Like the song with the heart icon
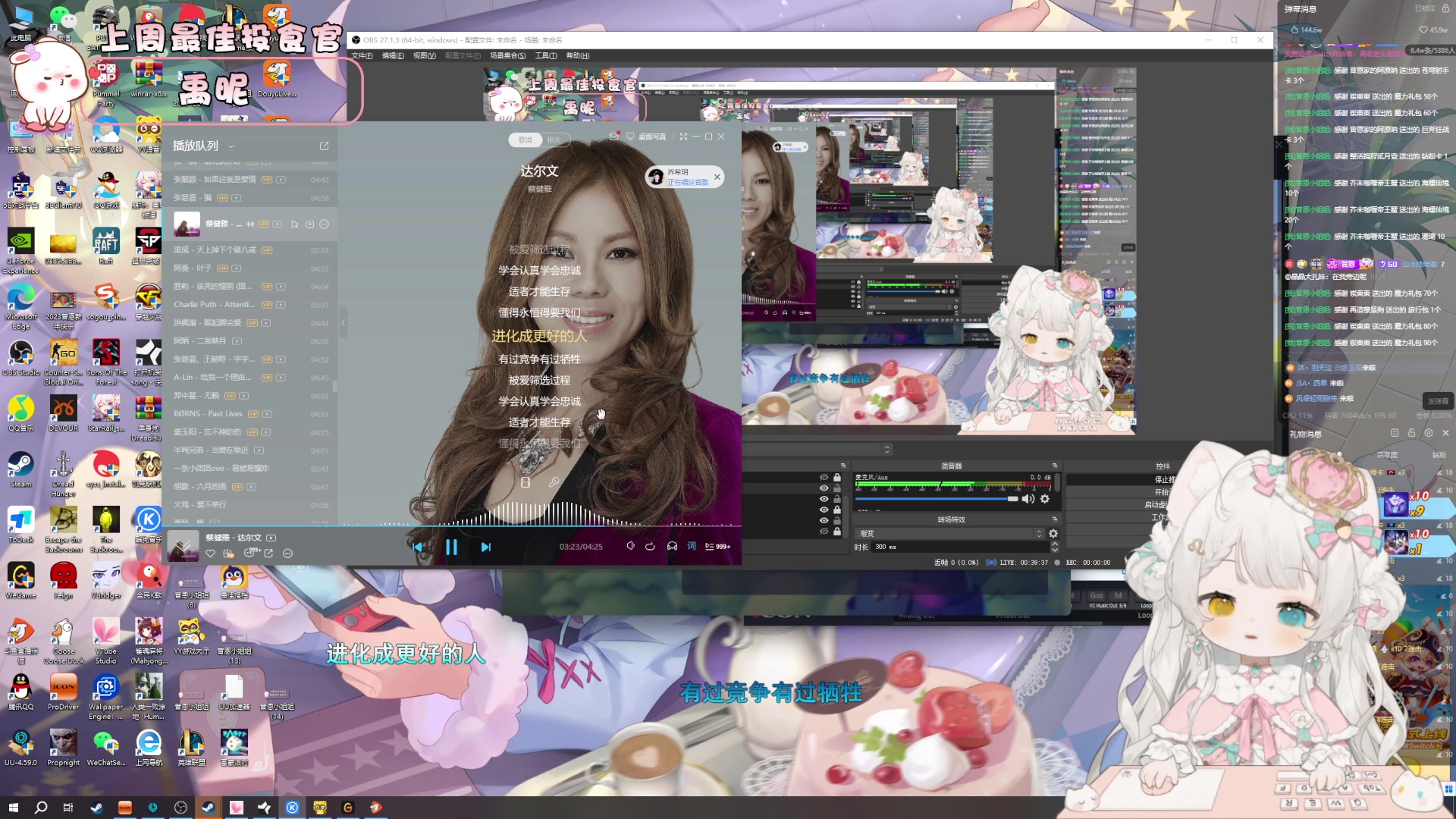This screenshot has height=819, width=1456. point(211,554)
